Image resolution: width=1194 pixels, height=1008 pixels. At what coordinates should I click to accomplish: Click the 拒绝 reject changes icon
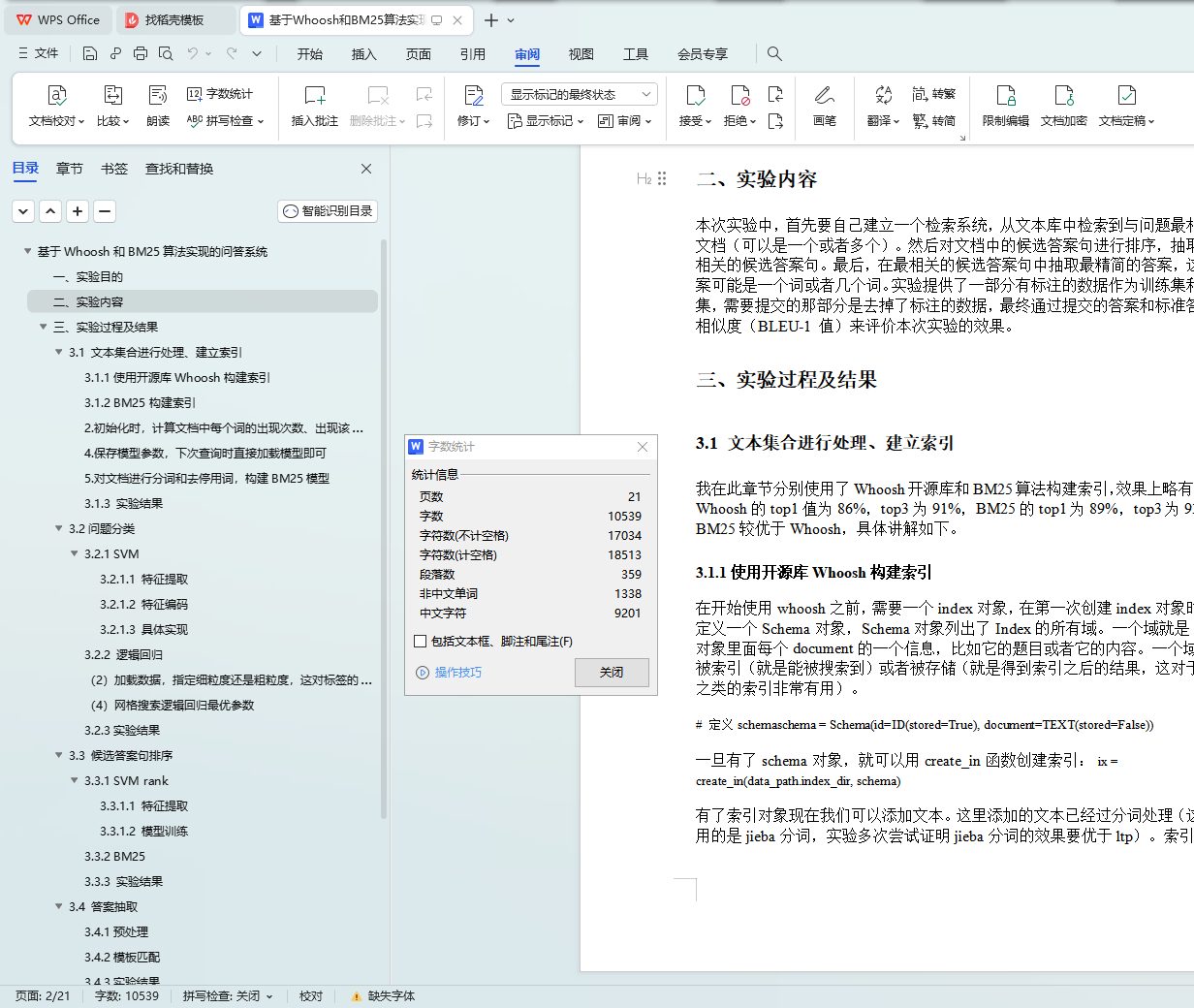(x=739, y=95)
